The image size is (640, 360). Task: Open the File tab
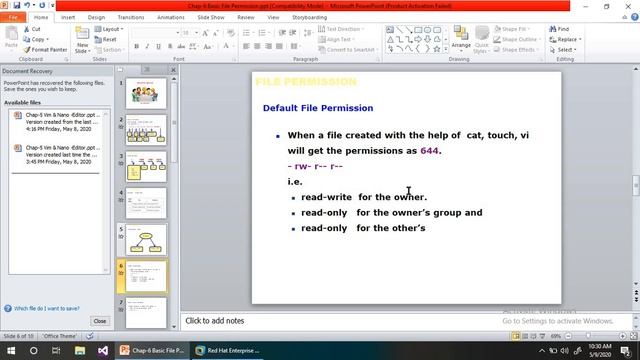13,18
